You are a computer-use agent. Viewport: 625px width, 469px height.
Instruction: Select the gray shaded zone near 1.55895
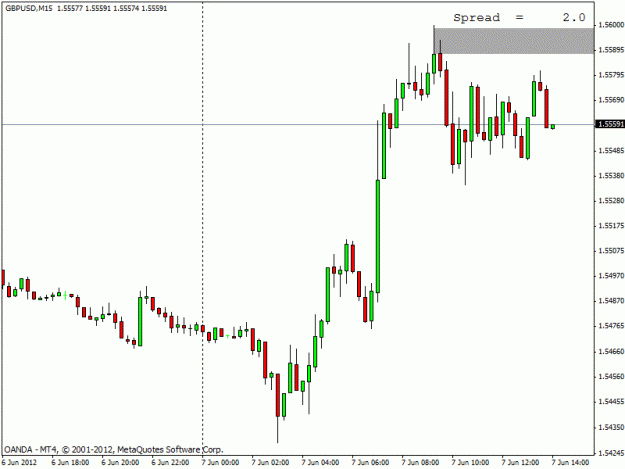pyautogui.click(x=514, y=41)
